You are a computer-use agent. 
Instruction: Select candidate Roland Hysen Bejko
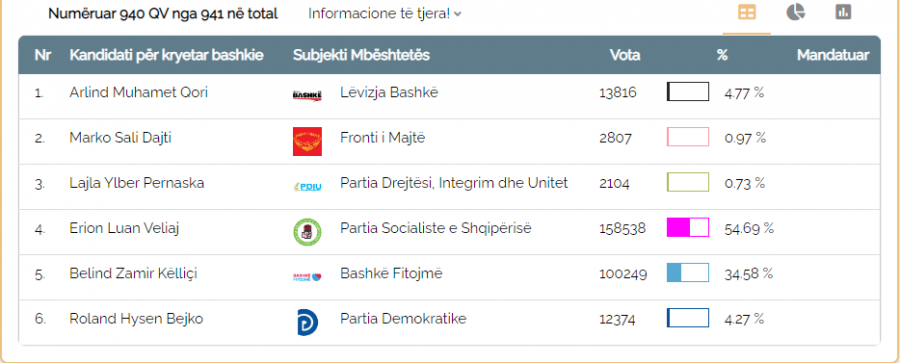tap(136, 319)
